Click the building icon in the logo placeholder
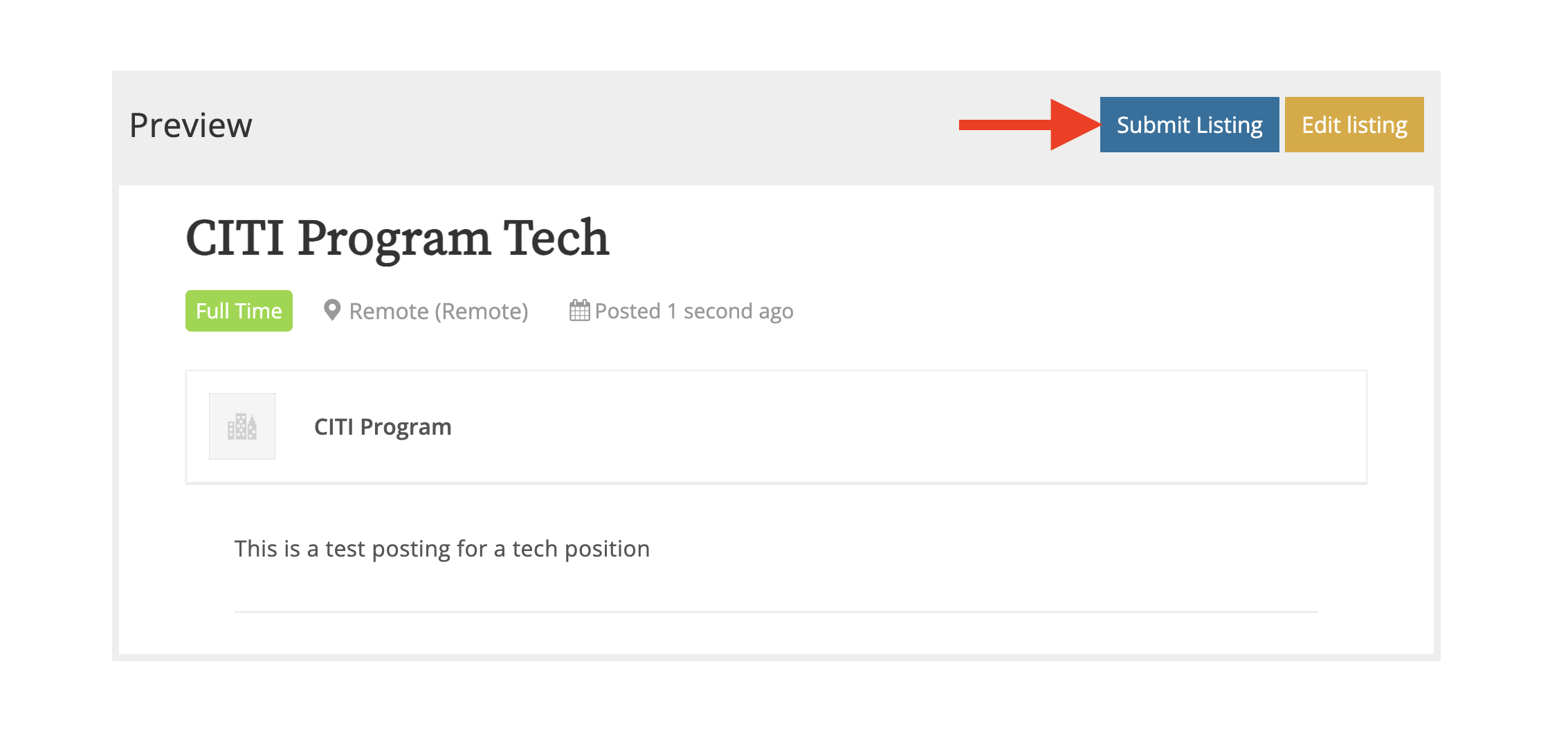The image size is (1568, 749). point(242,426)
